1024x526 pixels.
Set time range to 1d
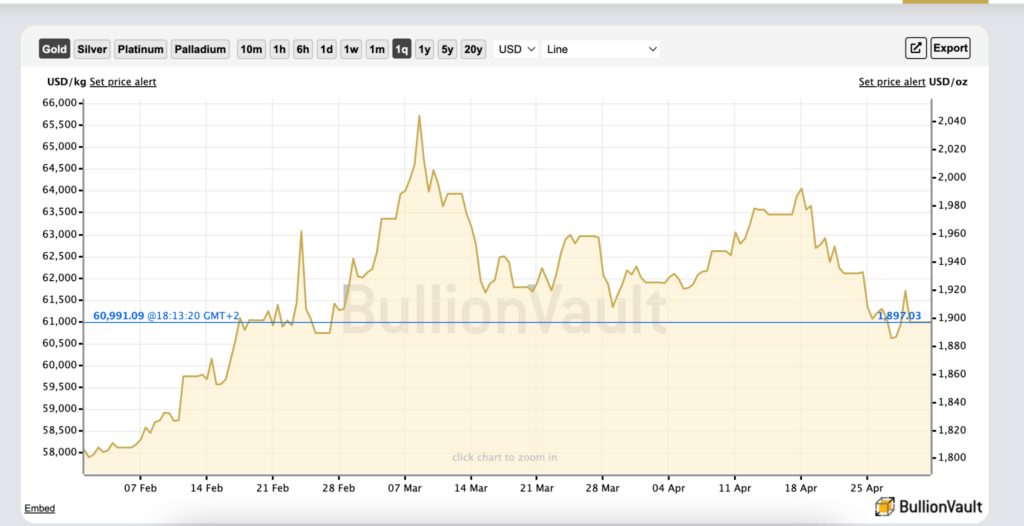tap(327, 49)
